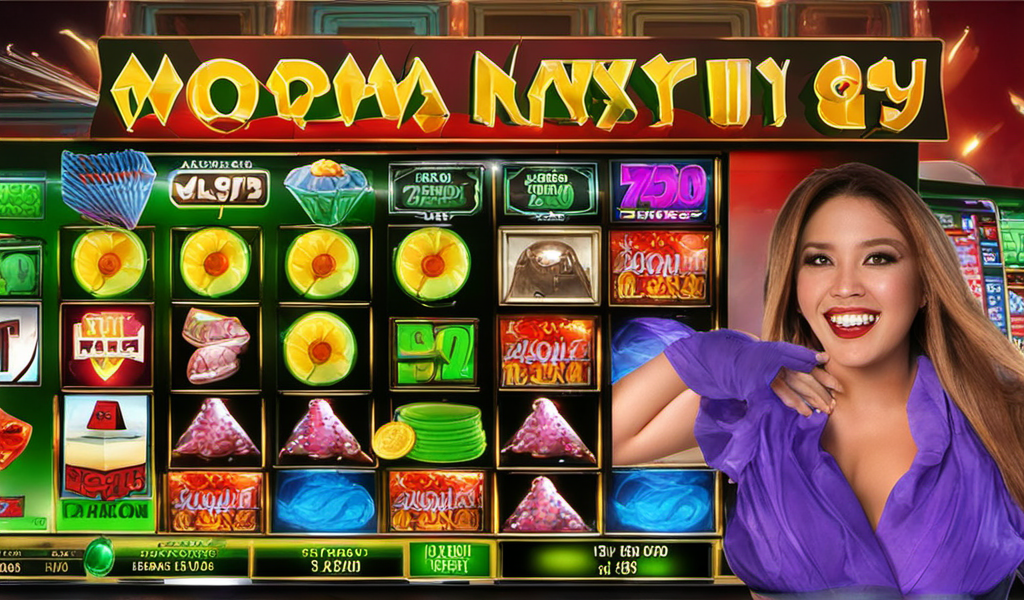Click the stack of green chips with gold coin
The height and width of the screenshot is (600, 1024).
click(430, 433)
